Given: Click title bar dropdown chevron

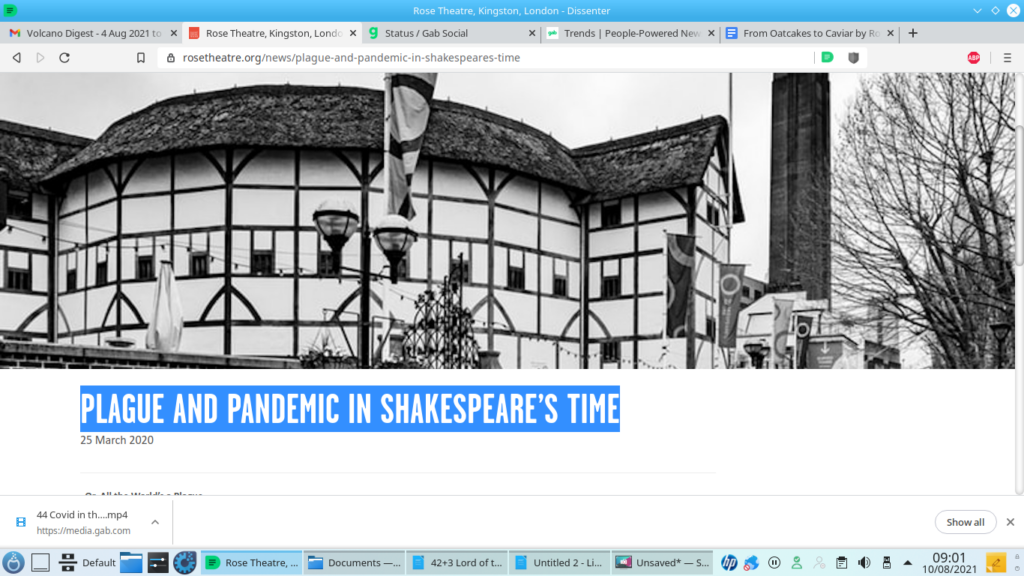Looking at the screenshot, I should tap(977, 10).
